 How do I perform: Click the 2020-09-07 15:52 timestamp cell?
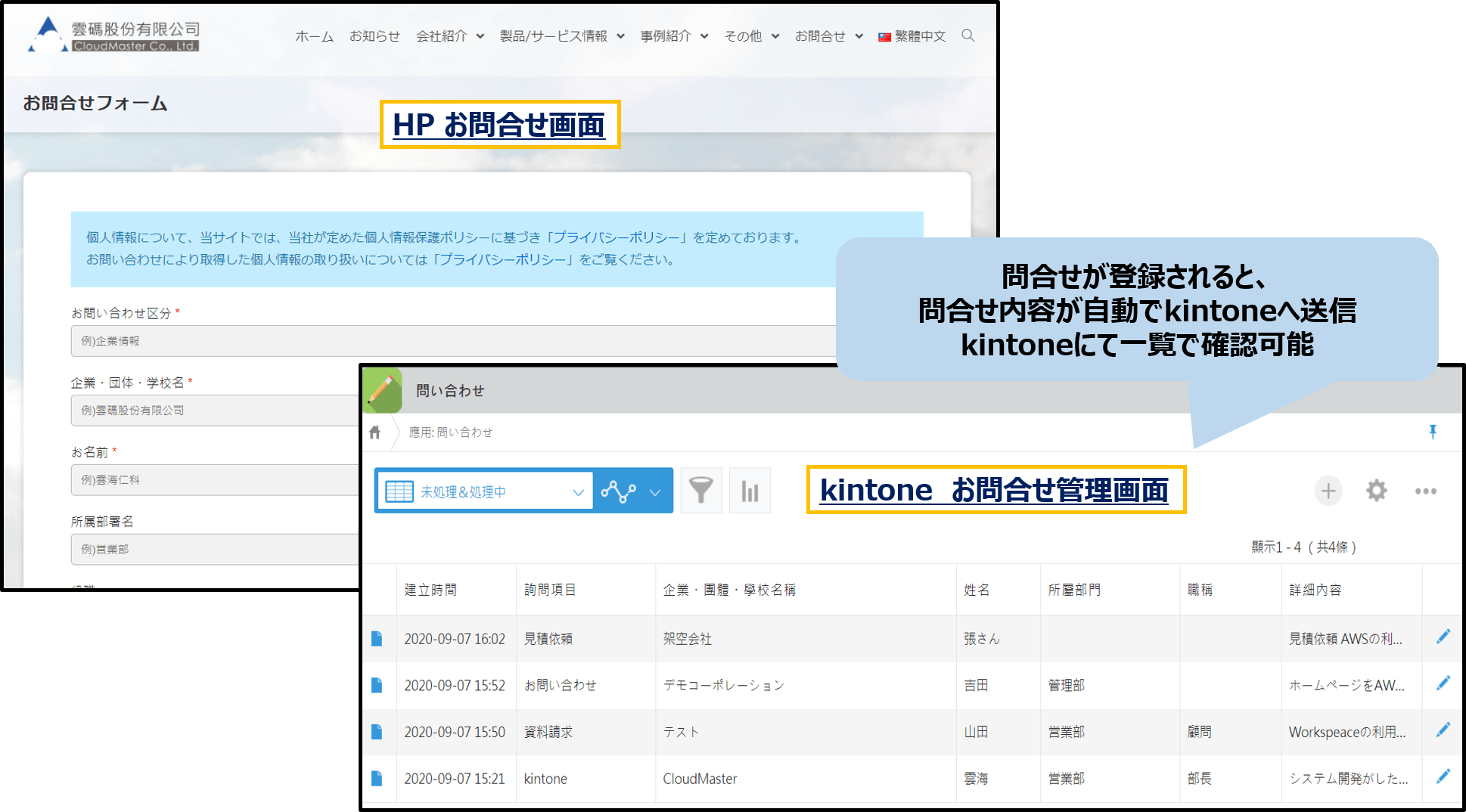455,685
